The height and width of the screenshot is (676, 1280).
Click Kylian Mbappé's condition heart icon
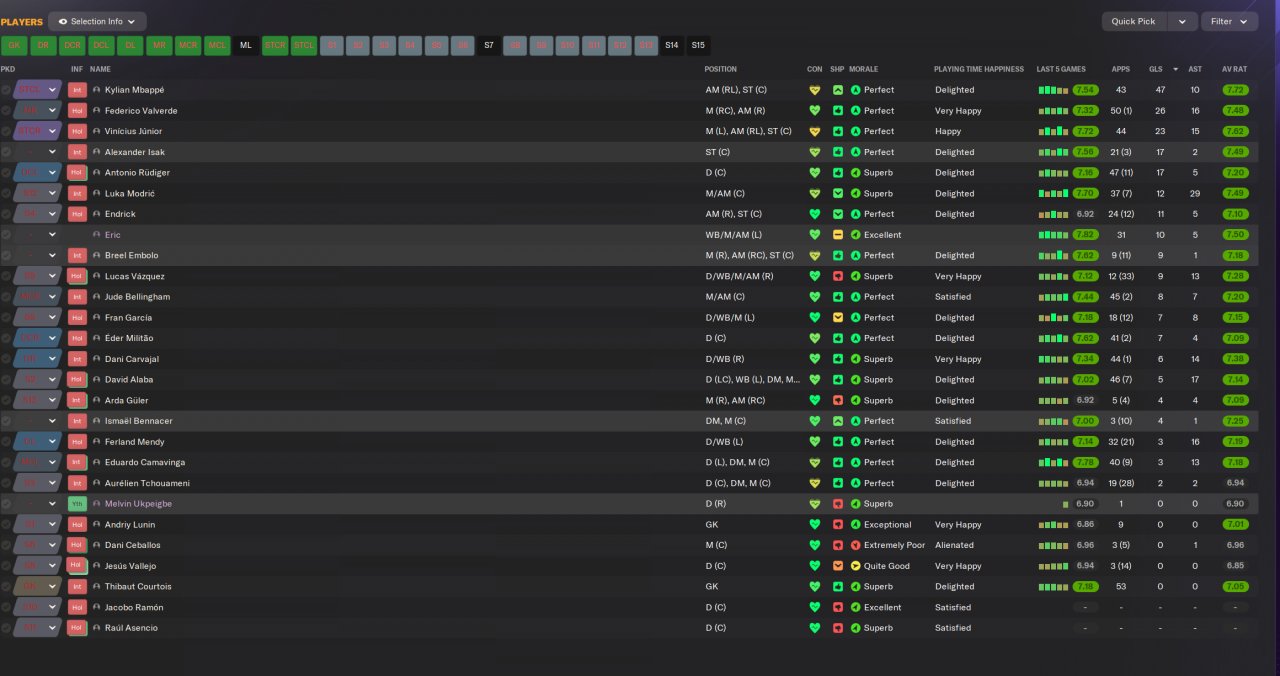(x=814, y=90)
